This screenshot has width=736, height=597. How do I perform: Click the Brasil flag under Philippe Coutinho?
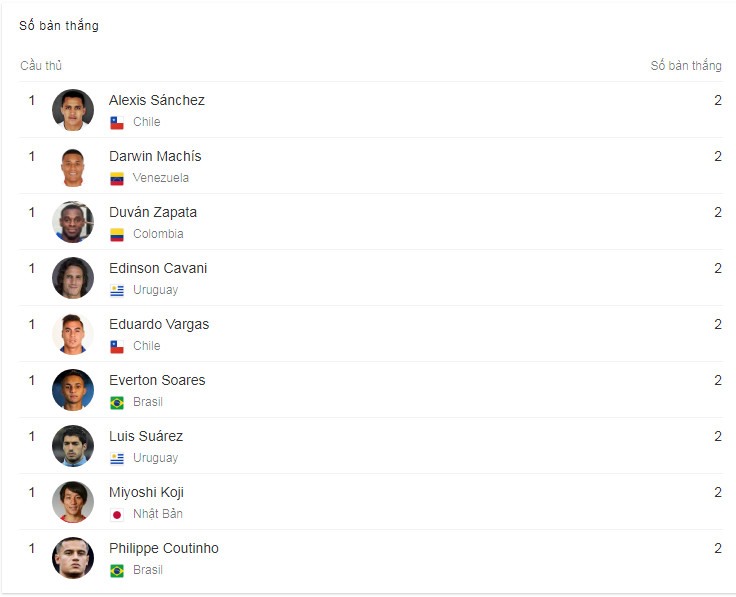(117, 570)
